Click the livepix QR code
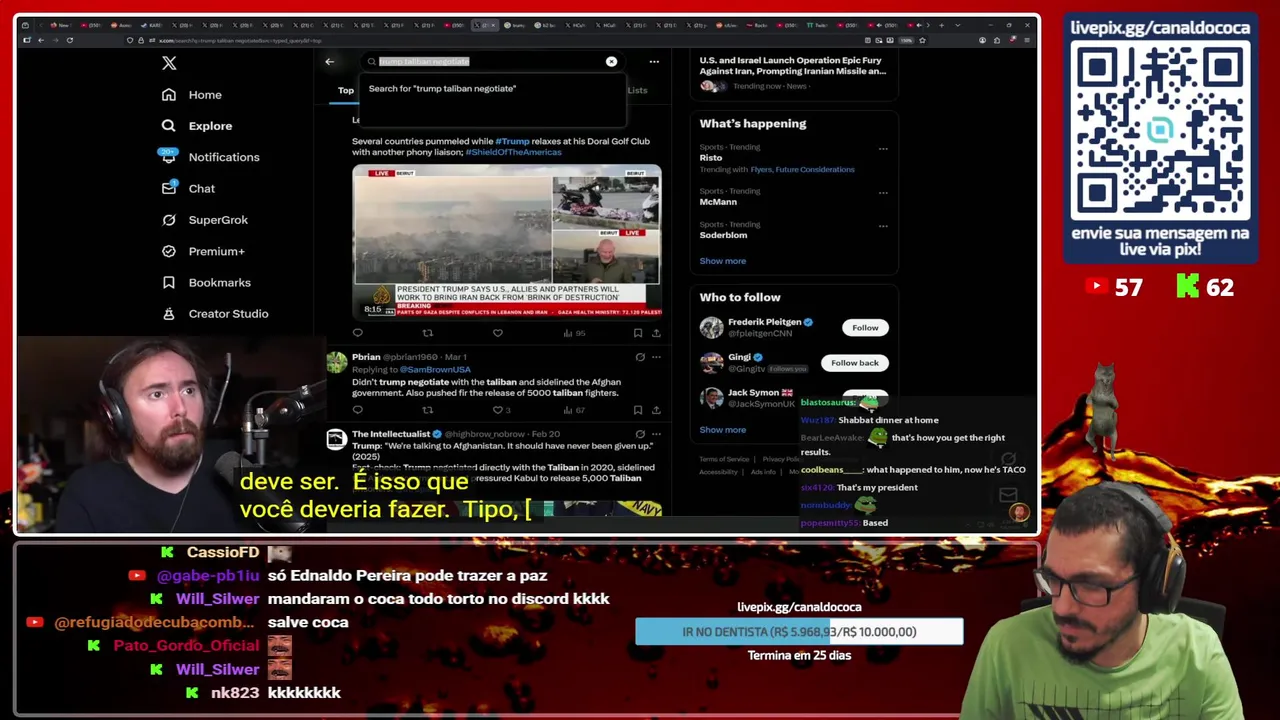This screenshot has height=720, width=1280. point(1160,131)
